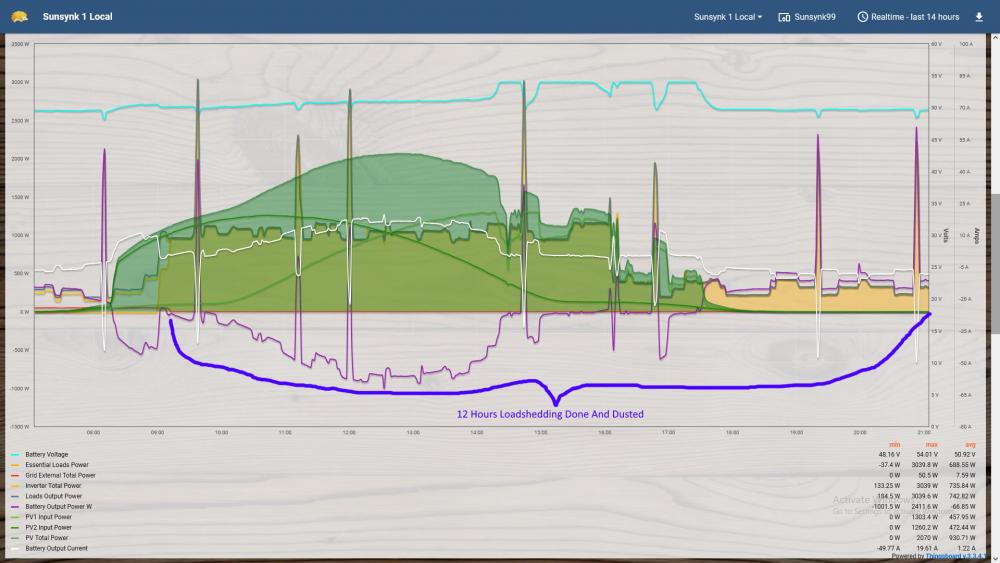This screenshot has height=563, width=1000.
Task: Toggle PV Total Power series
Action: tap(47, 537)
